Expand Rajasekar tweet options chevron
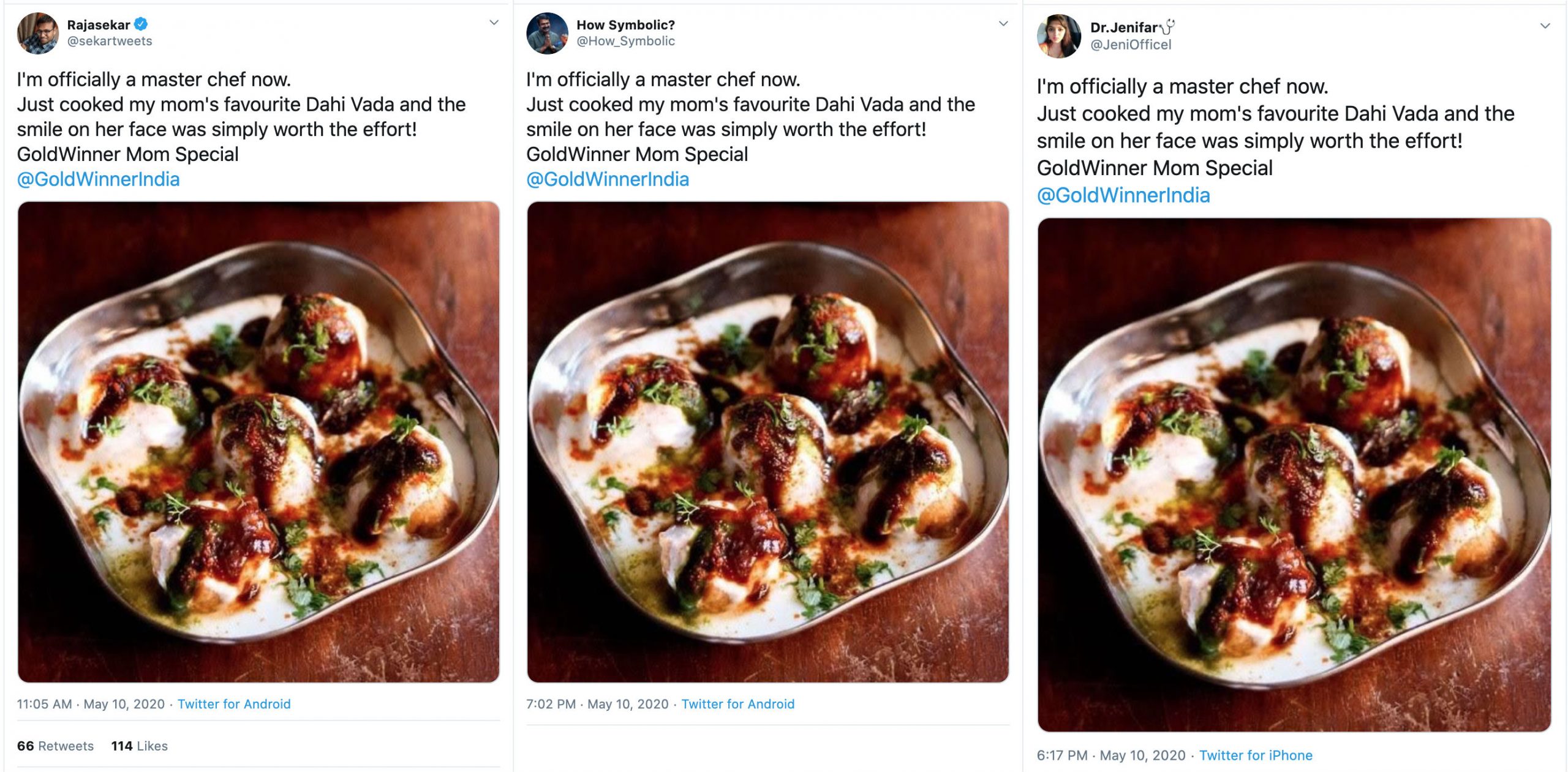The image size is (1568, 772). (x=494, y=23)
